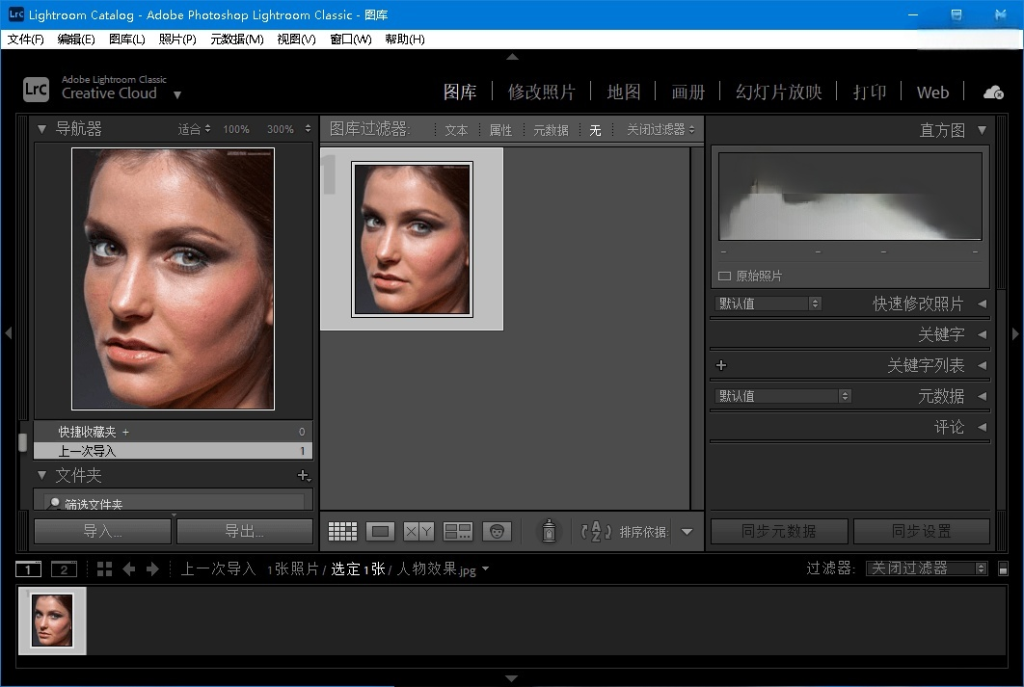Switch to Loupe view icon
This screenshot has width=1024, height=687.
click(x=380, y=530)
